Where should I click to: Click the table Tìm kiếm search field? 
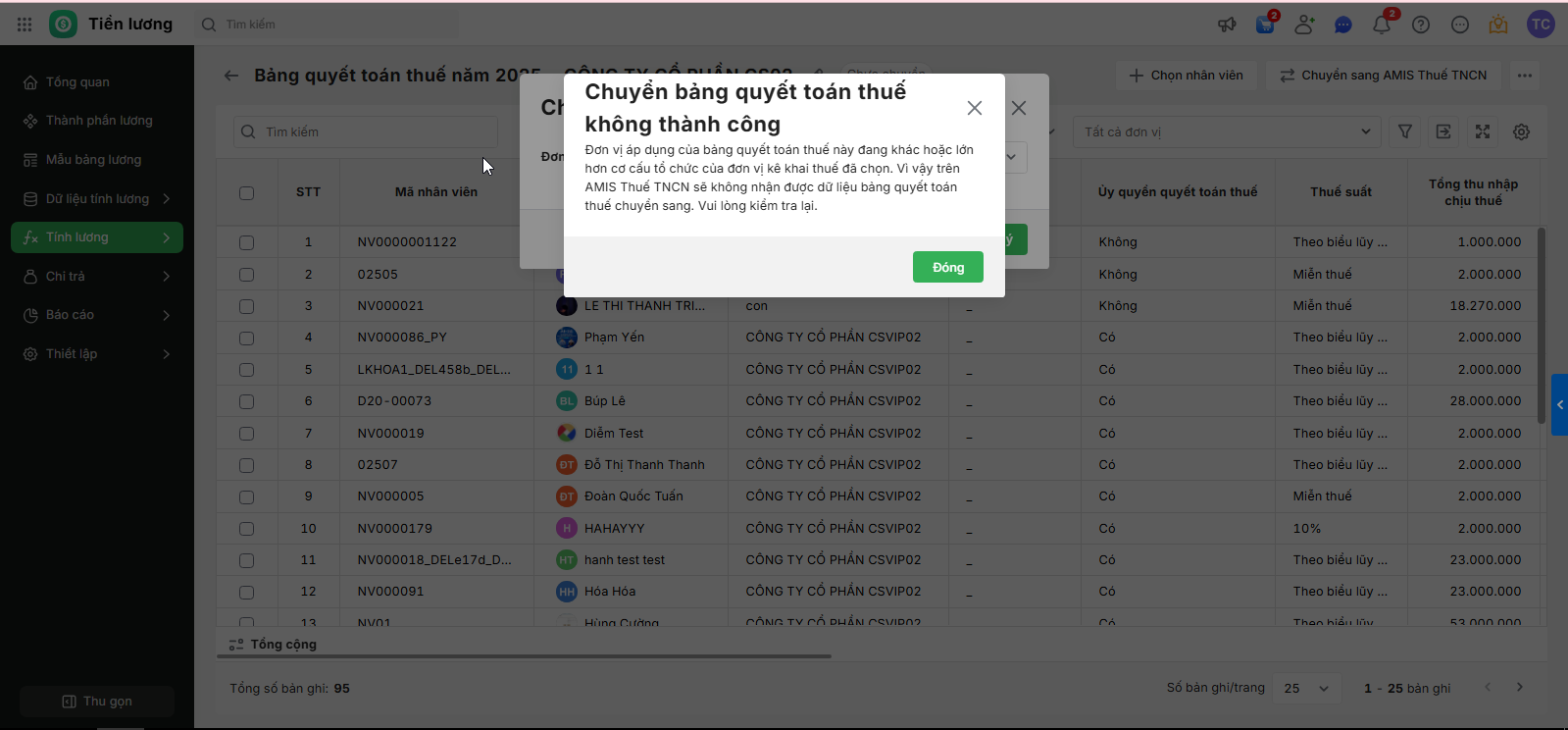click(366, 131)
